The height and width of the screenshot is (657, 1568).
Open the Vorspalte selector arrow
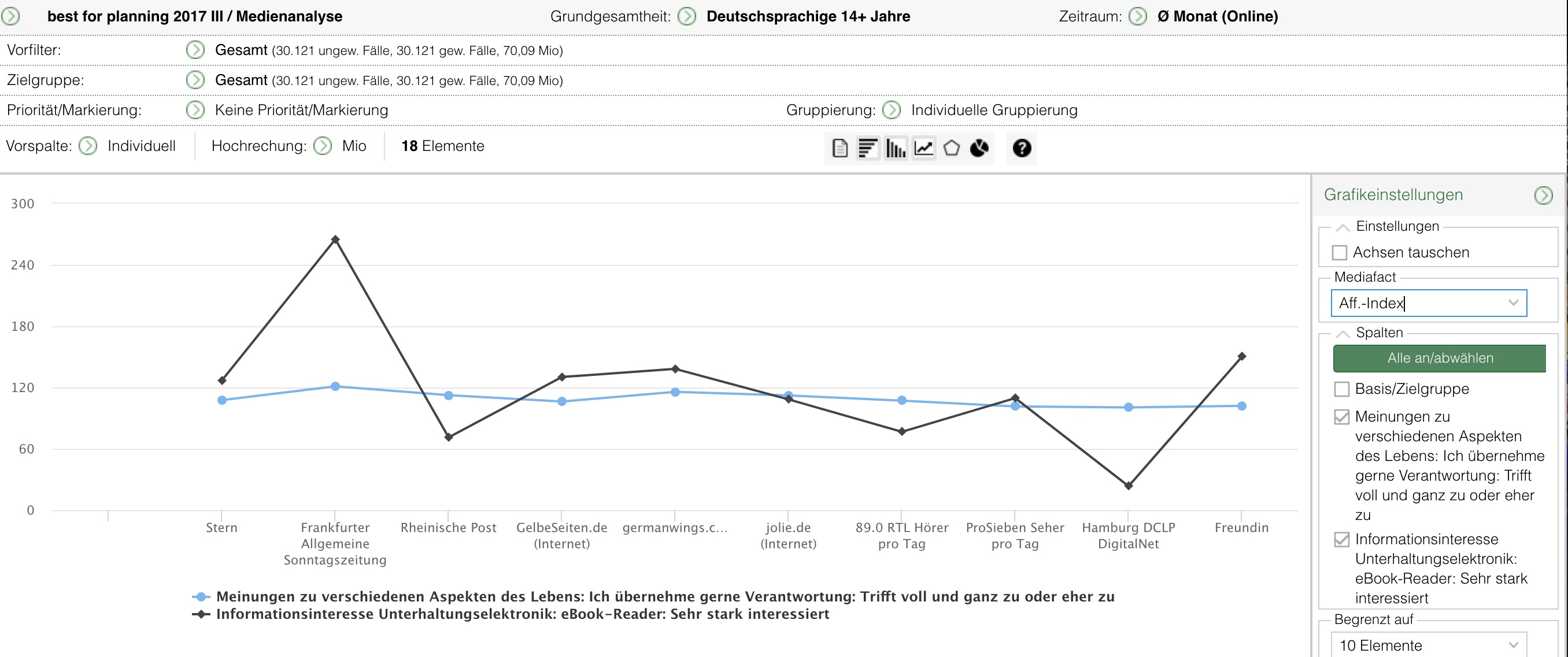pos(88,146)
